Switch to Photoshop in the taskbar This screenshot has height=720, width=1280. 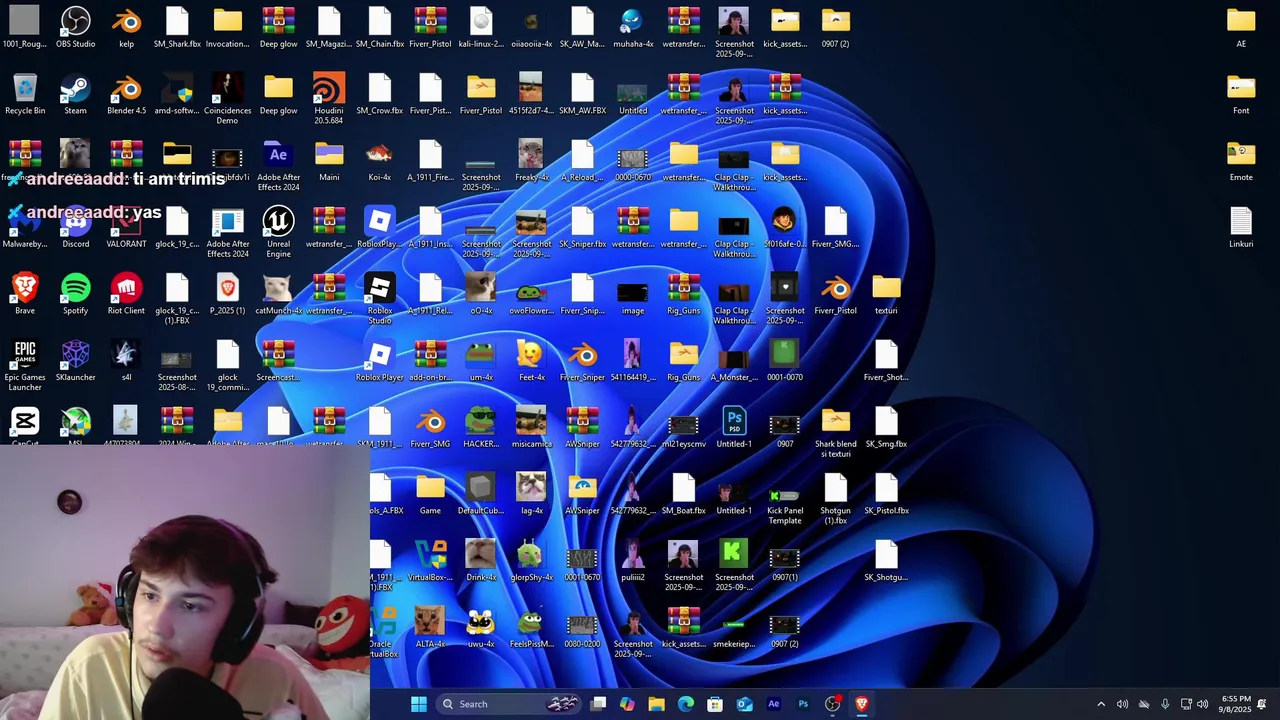click(803, 704)
